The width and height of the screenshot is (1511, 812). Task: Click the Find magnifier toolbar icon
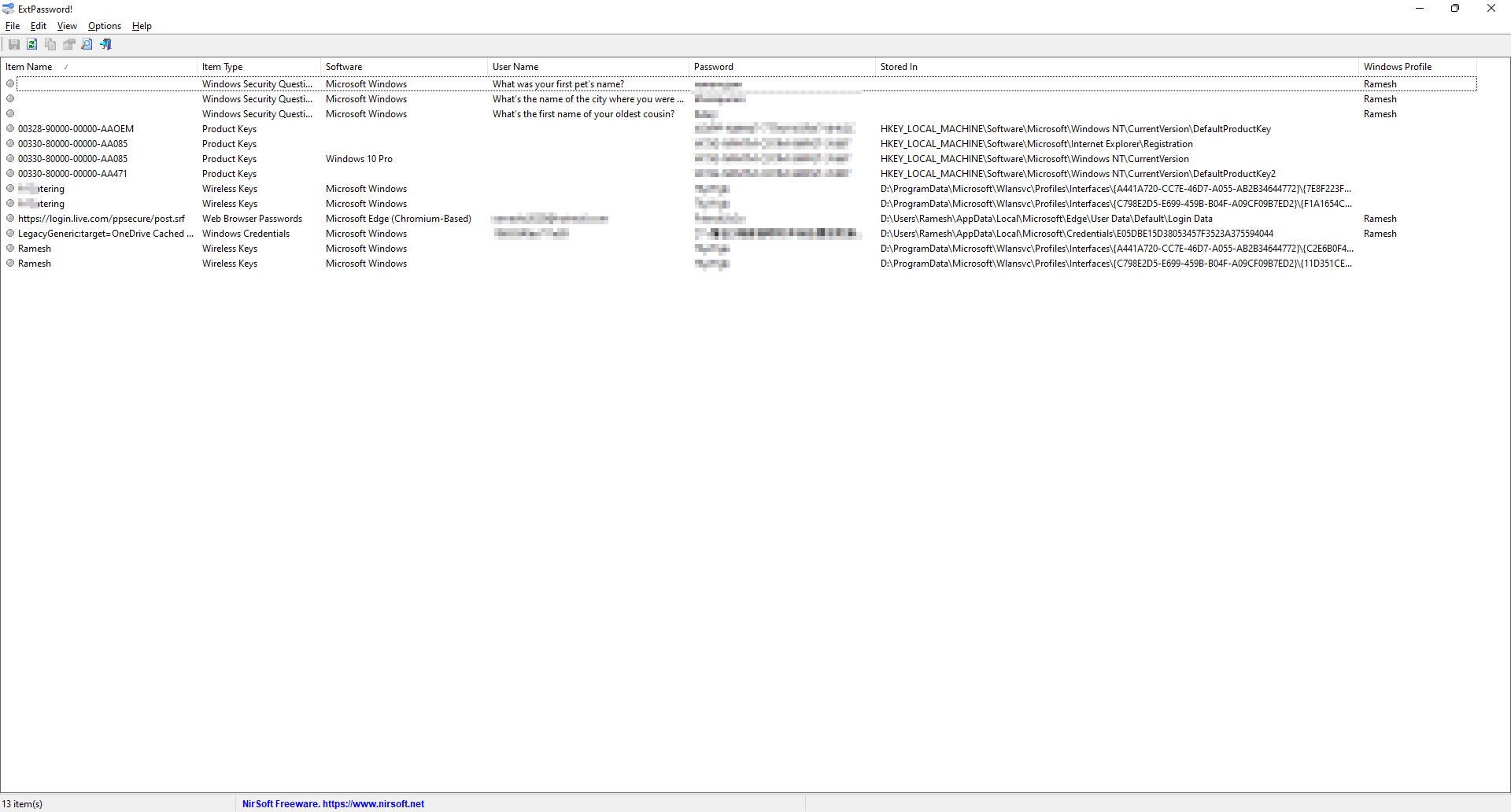click(87, 45)
